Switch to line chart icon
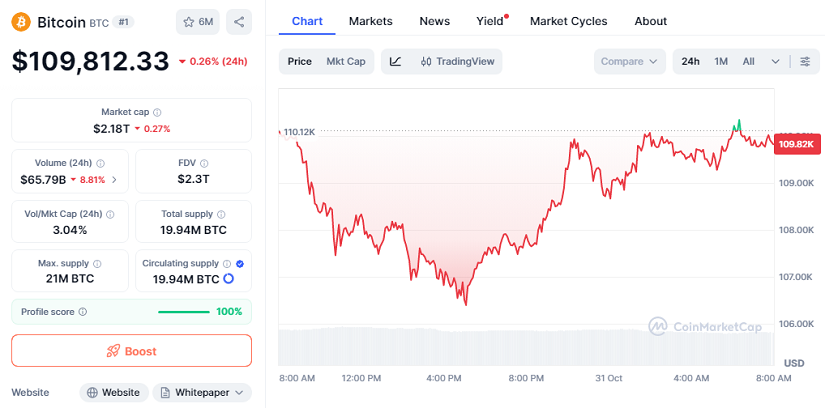 click(x=395, y=62)
